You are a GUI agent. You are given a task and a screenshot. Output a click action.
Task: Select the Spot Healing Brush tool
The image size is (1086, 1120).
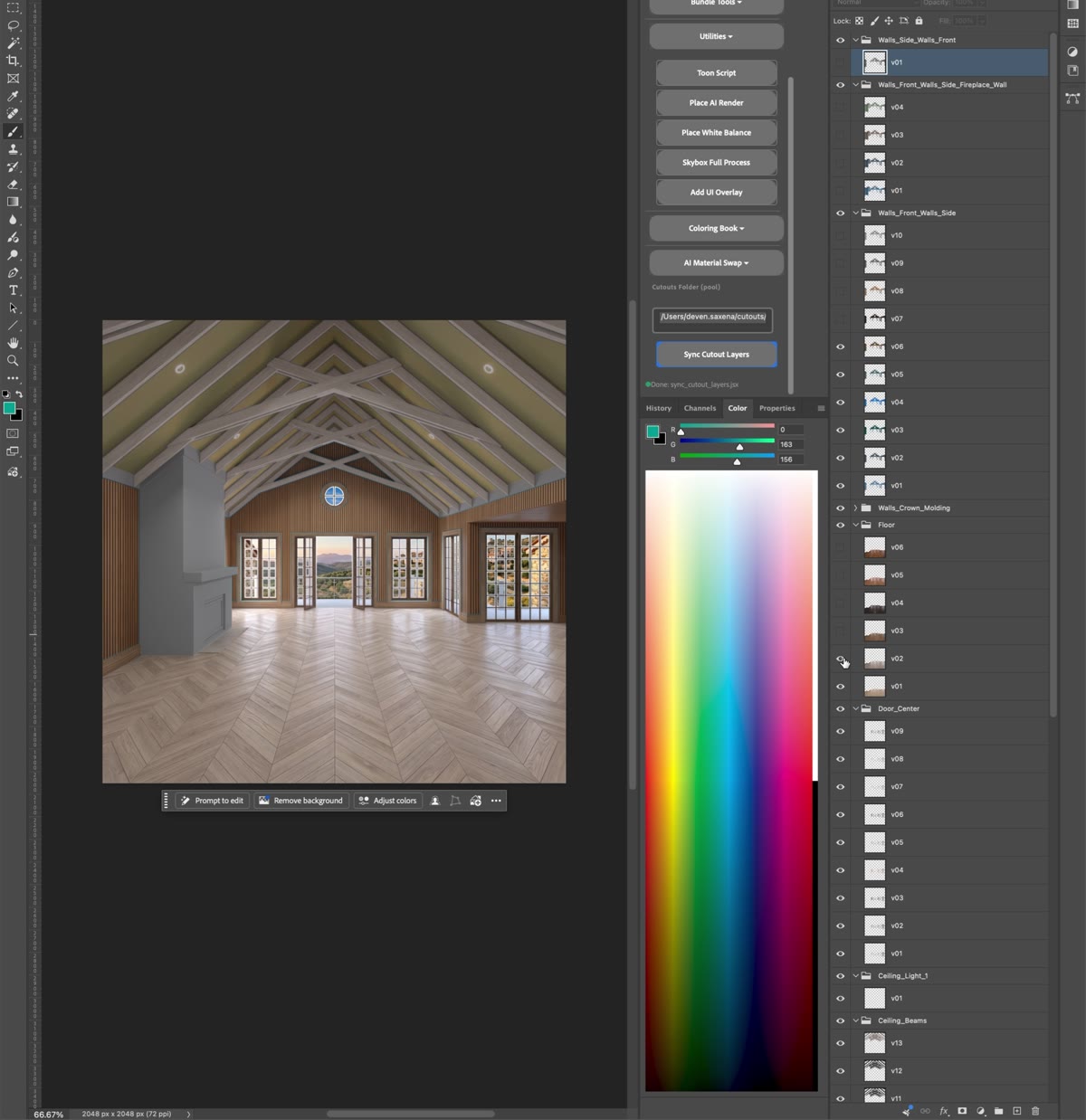tap(13, 114)
